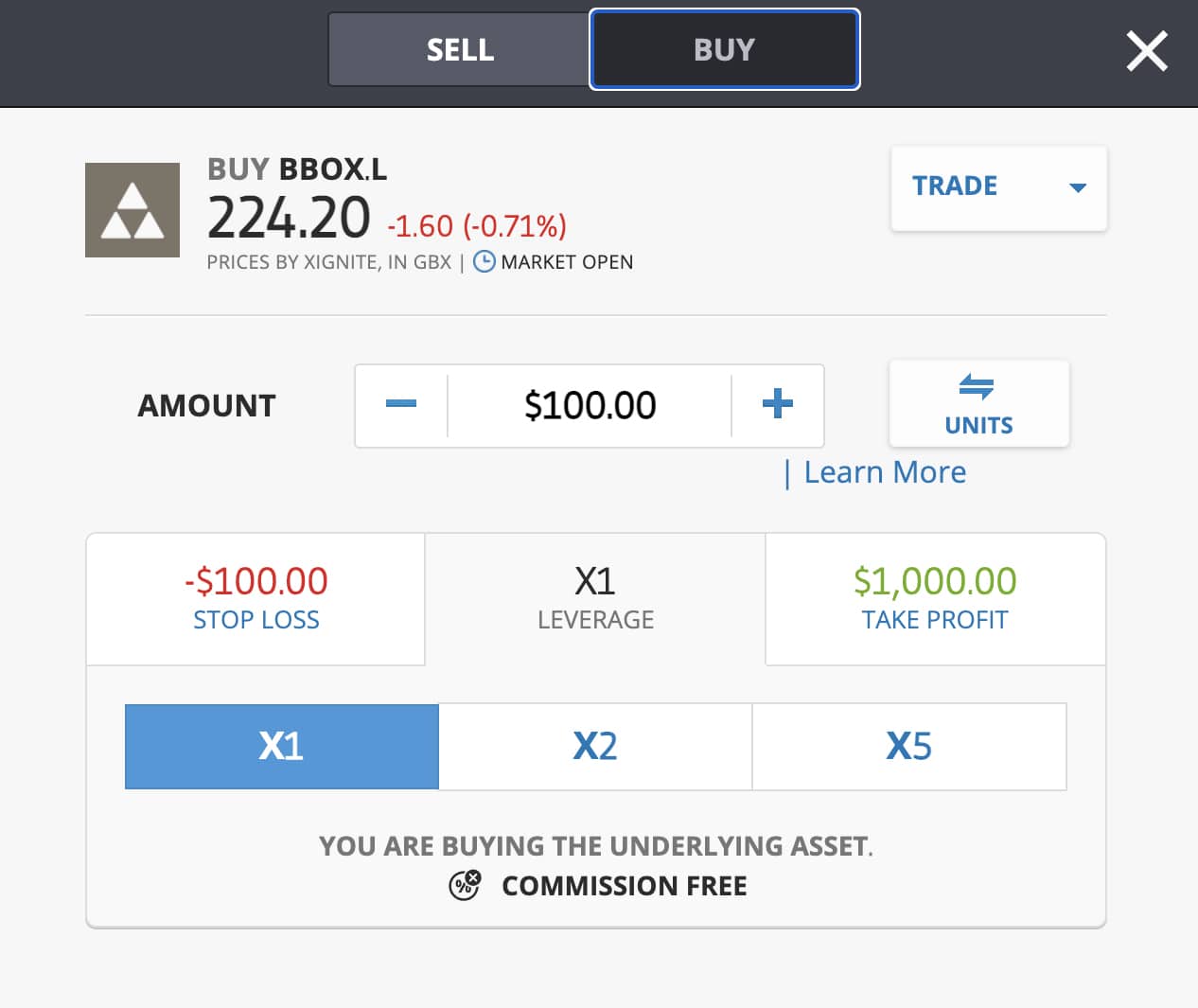Select X1 leverage option
Screen dimensions: 1198x1008
coord(282,747)
